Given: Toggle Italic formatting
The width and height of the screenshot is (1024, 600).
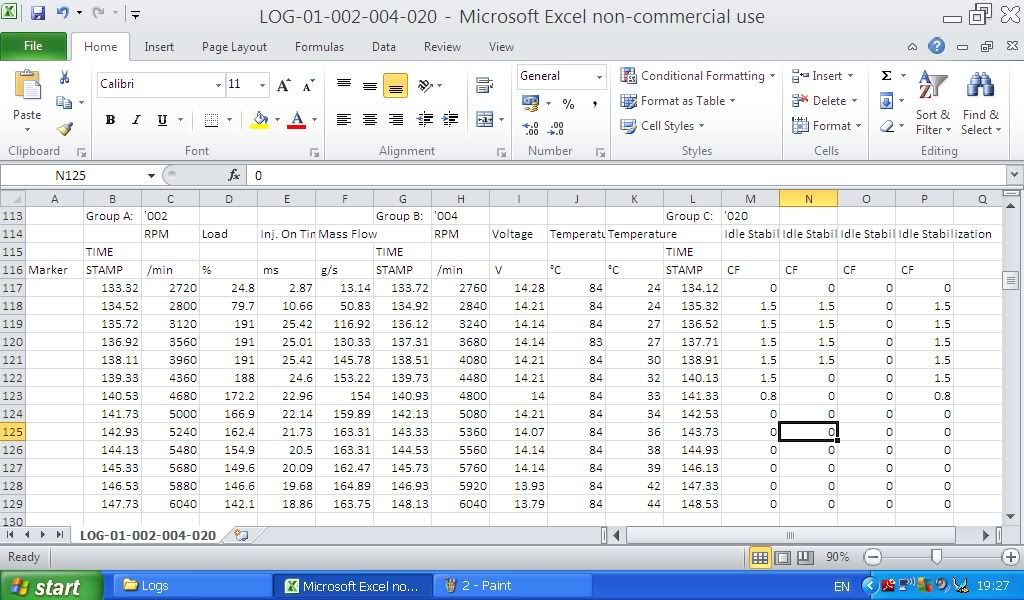Looking at the screenshot, I should [x=136, y=120].
